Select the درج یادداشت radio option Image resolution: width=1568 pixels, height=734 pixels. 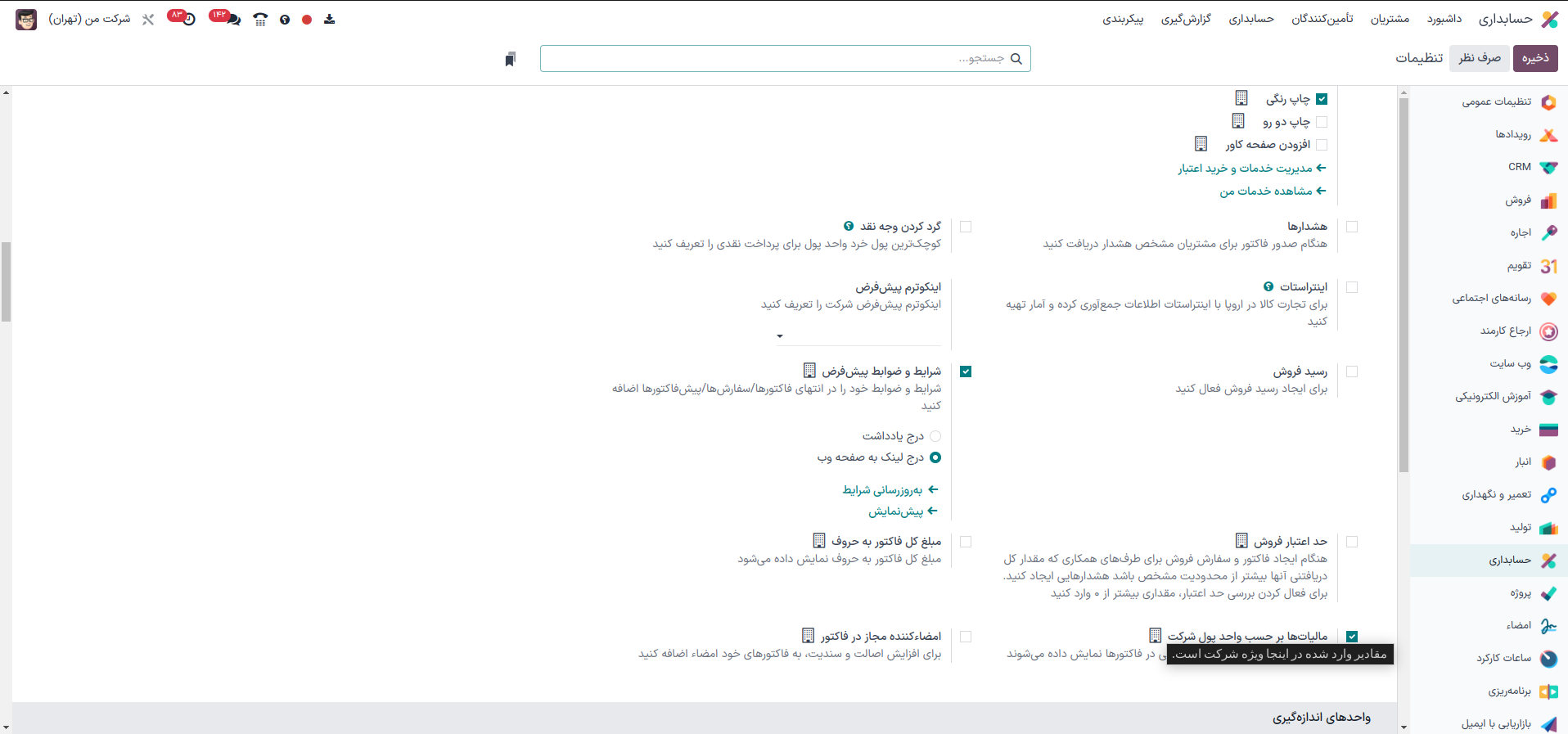pyautogui.click(x=935, y=436)
